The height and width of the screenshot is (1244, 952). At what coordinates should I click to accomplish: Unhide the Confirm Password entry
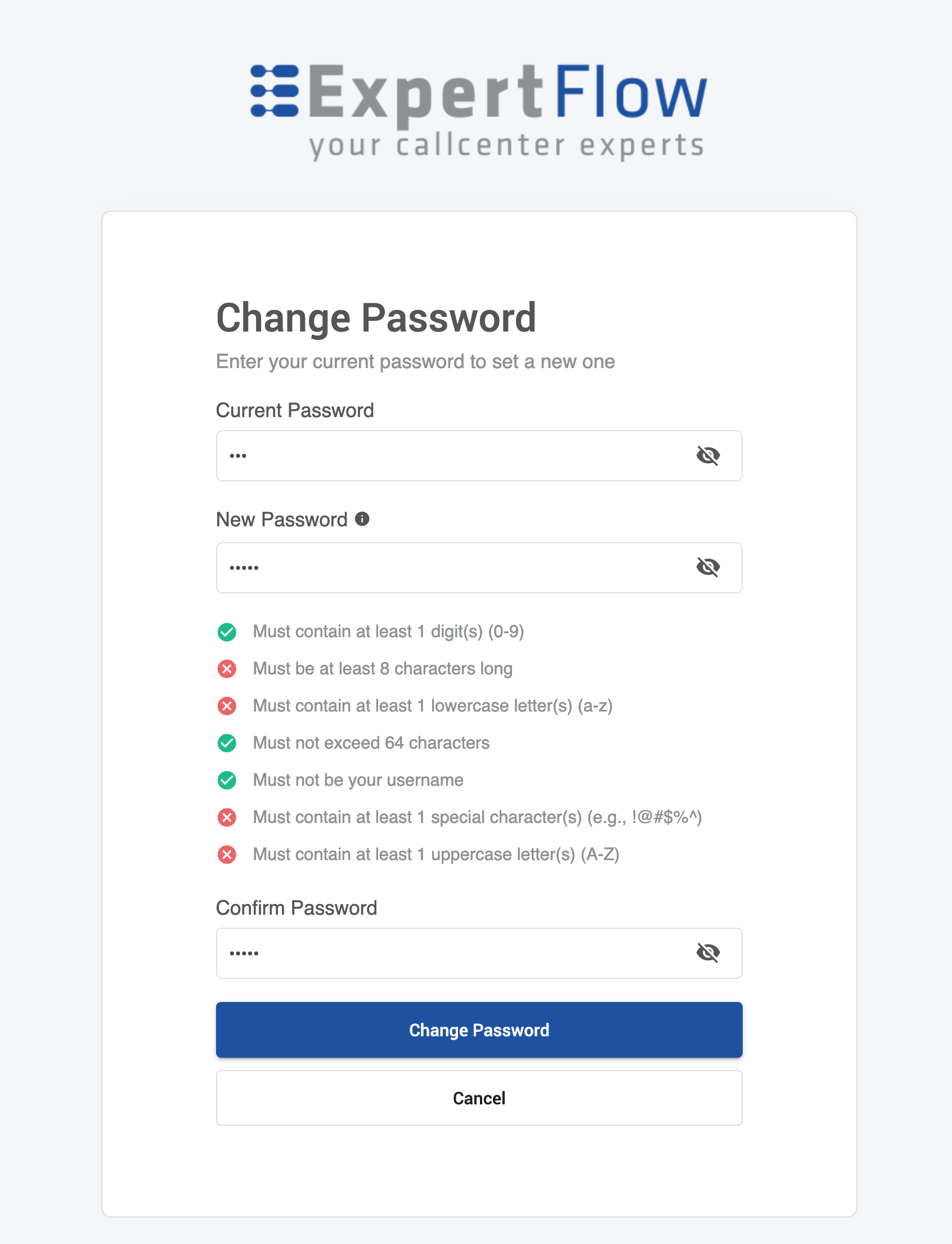click(x=709, y=953)
